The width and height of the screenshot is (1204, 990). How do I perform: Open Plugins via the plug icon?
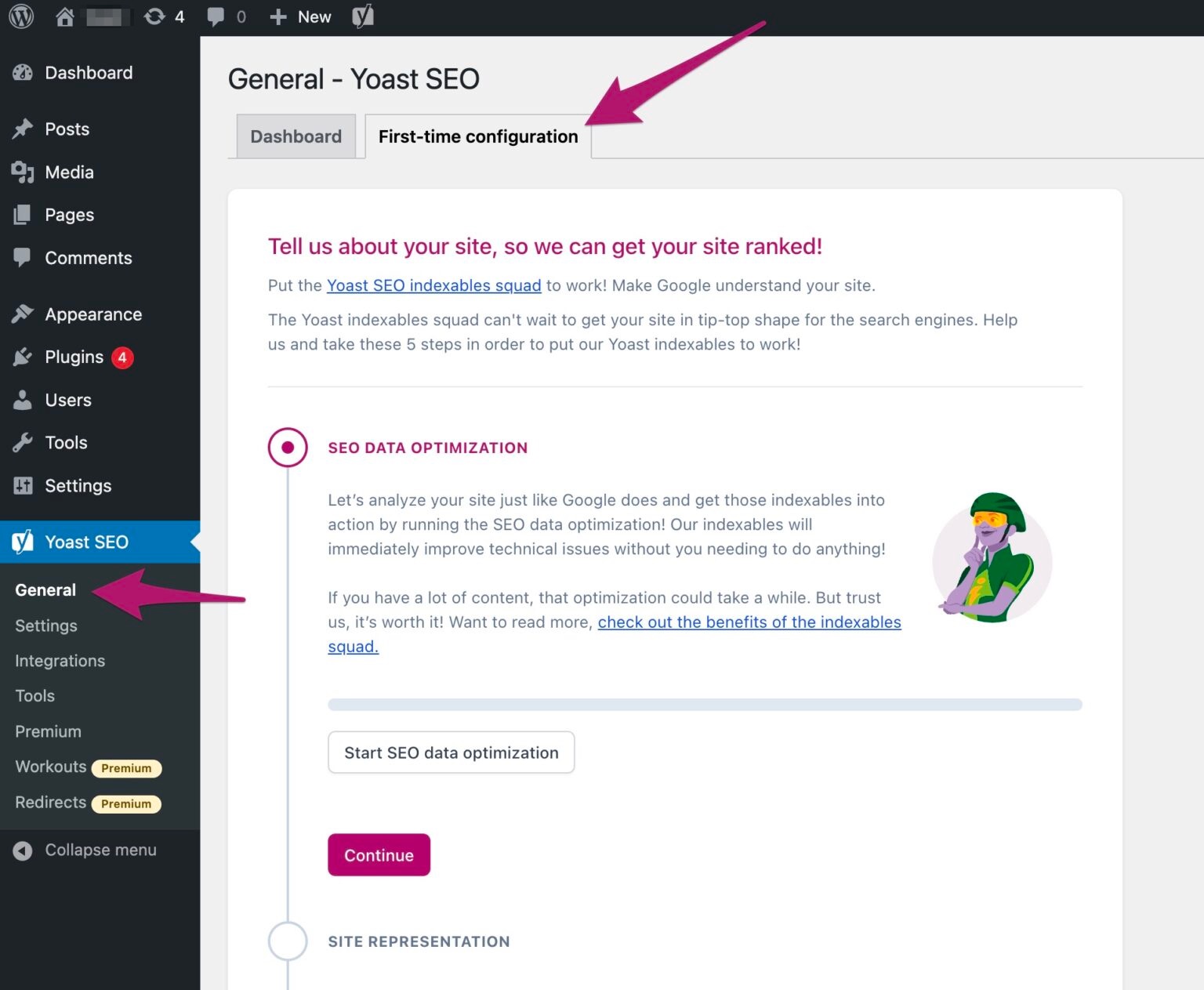23,357
